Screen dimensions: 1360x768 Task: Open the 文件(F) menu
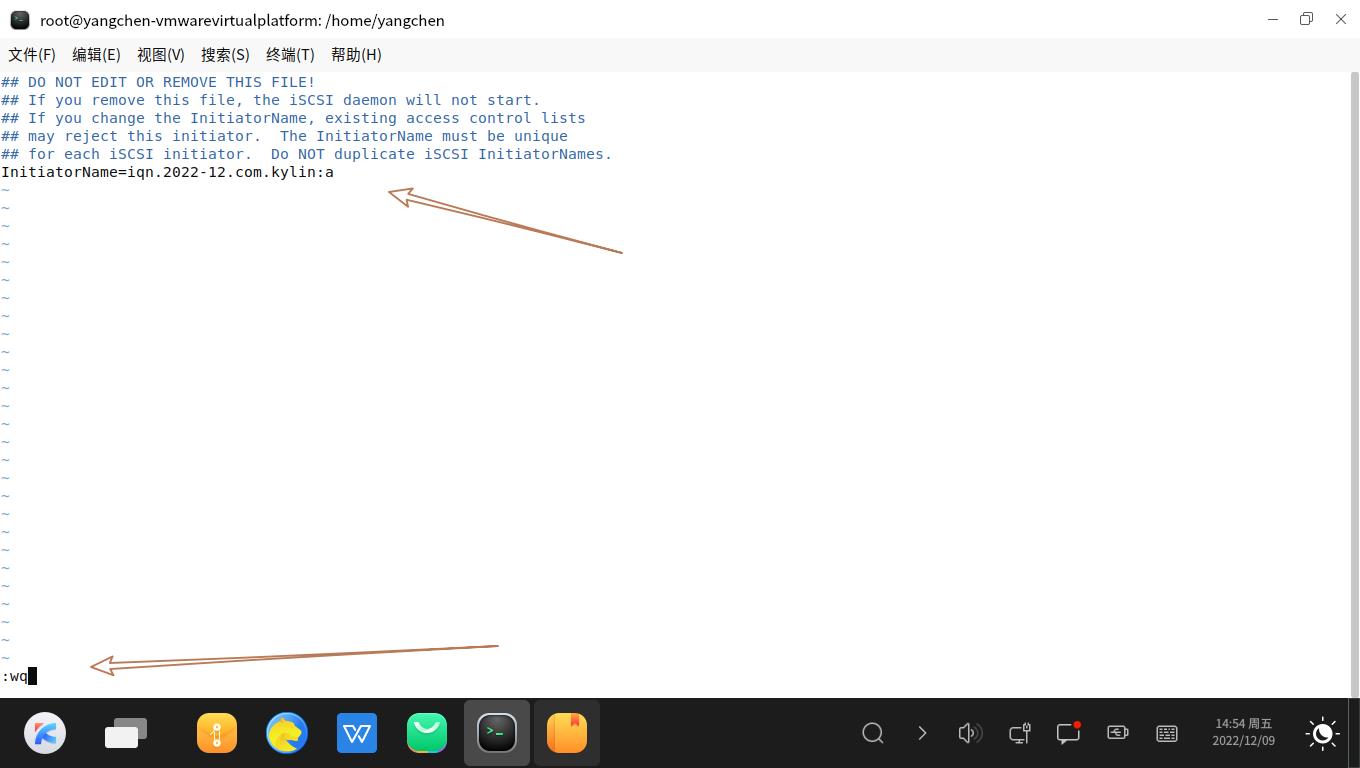pos(32,55)
